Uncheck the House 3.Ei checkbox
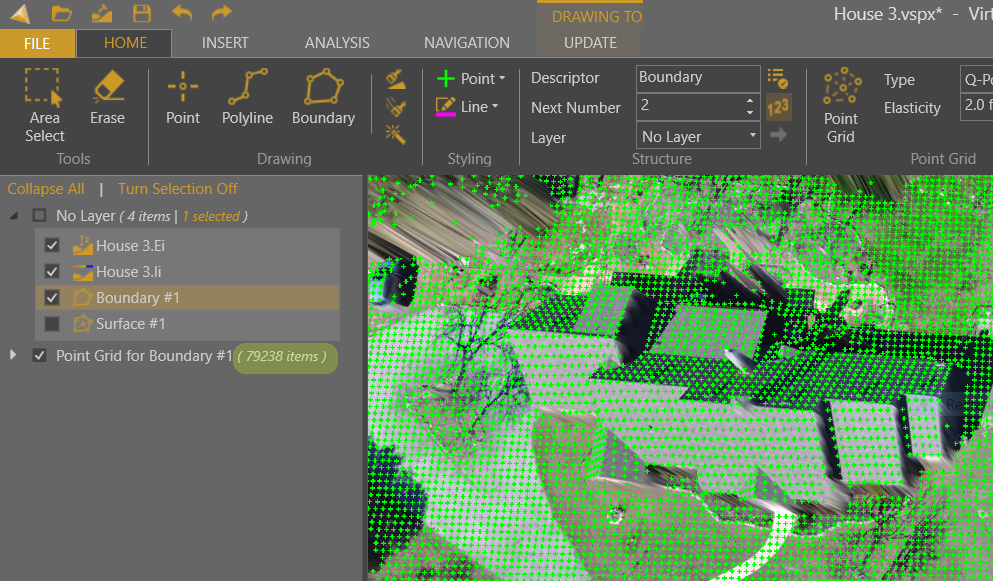Image resolution: width=993 pixels, height=581 pixels. click(52, 245)
